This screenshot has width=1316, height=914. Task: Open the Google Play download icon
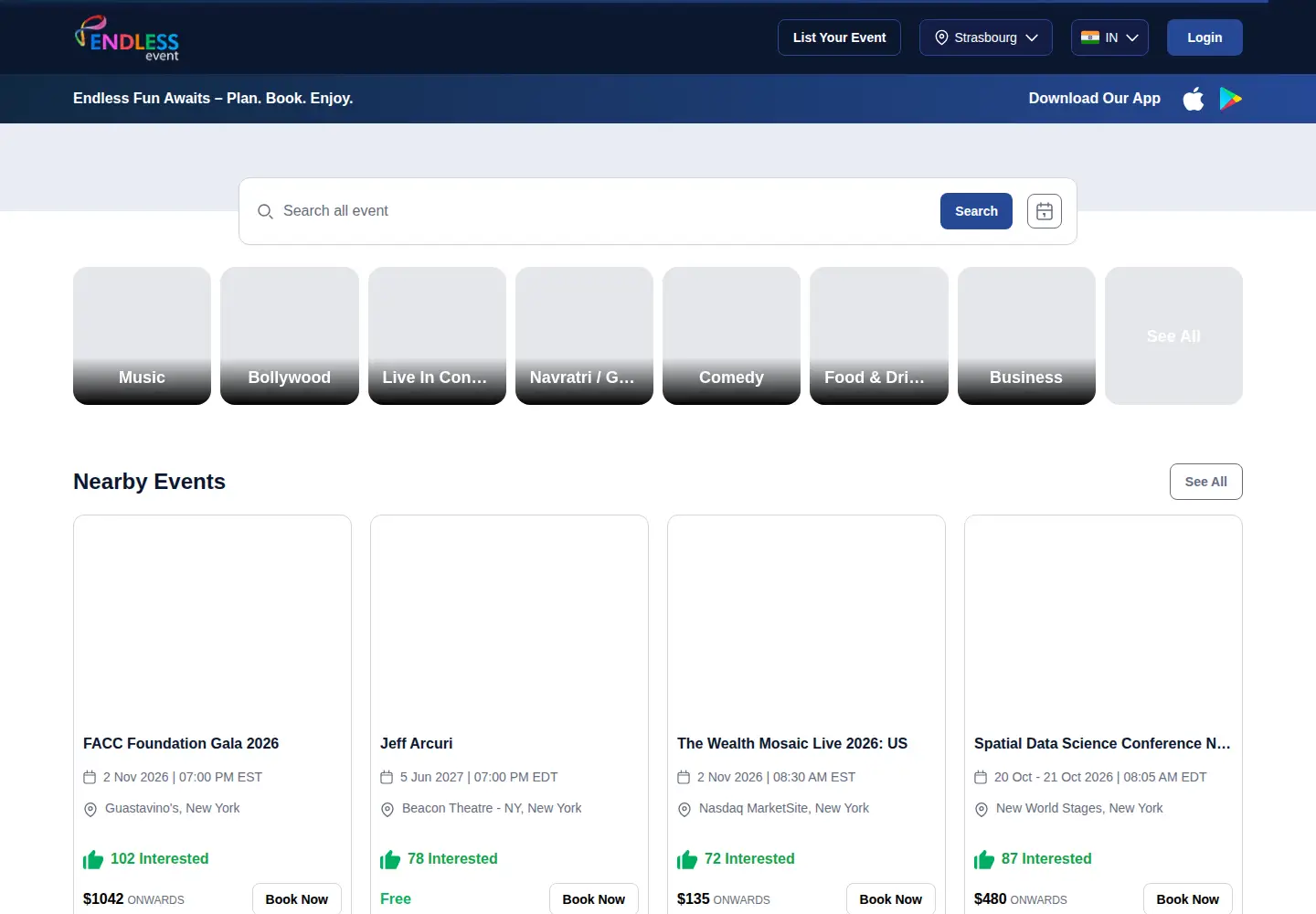pyautogui.click(x=1231, y=99)
